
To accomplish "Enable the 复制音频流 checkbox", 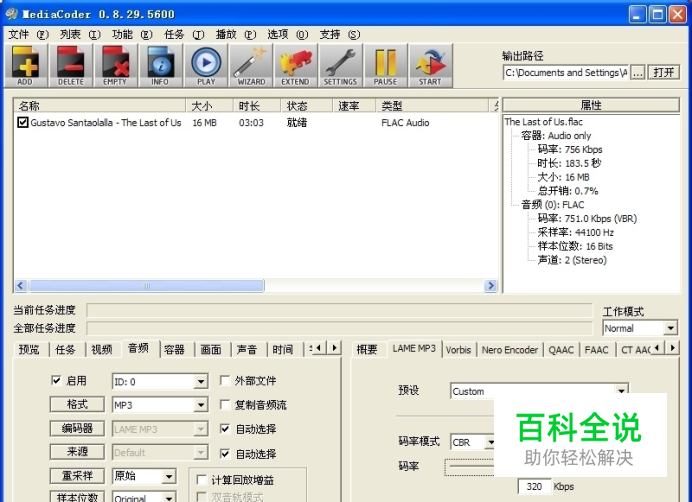I will (225, 404).
